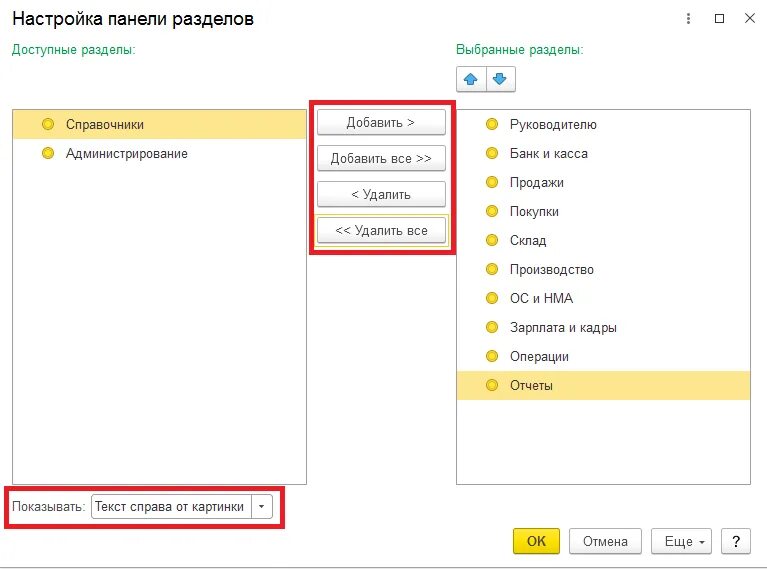767x569 pixels.
Task: Select Продажи section row
Action: [x=603, y=182]
